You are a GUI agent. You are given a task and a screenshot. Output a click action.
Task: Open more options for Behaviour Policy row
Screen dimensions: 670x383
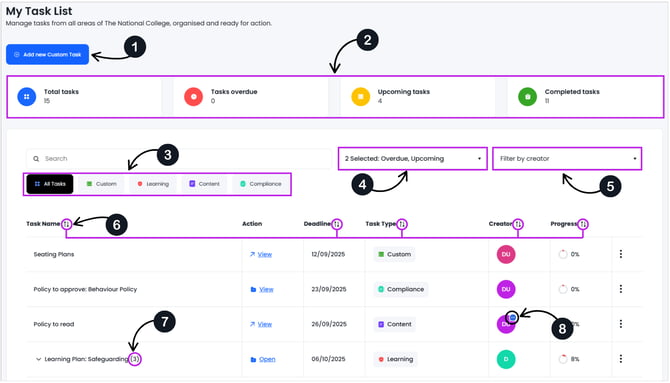coord(621,289)
